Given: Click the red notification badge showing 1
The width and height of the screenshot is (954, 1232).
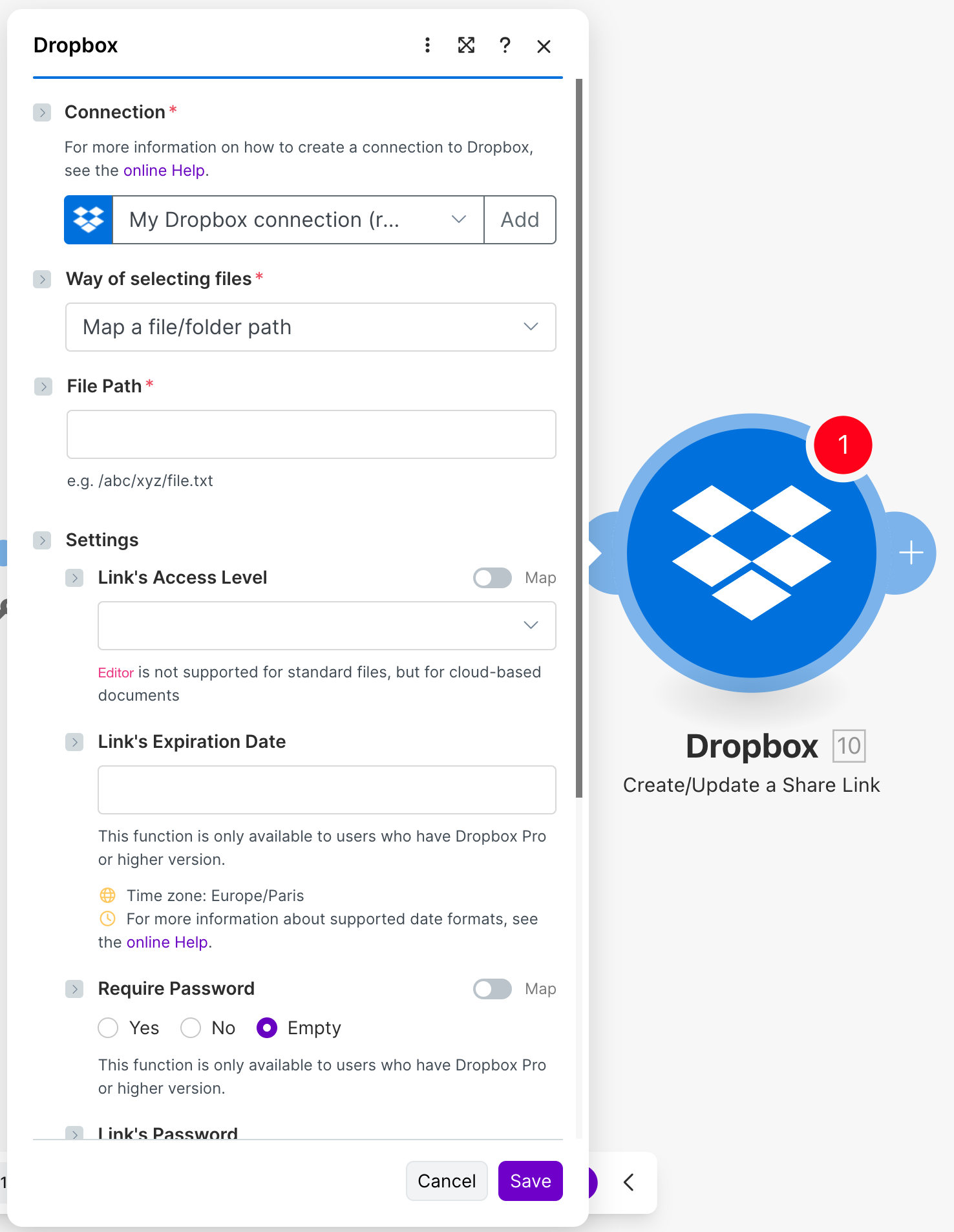Looking at the screenshot, I should point(843,445).
